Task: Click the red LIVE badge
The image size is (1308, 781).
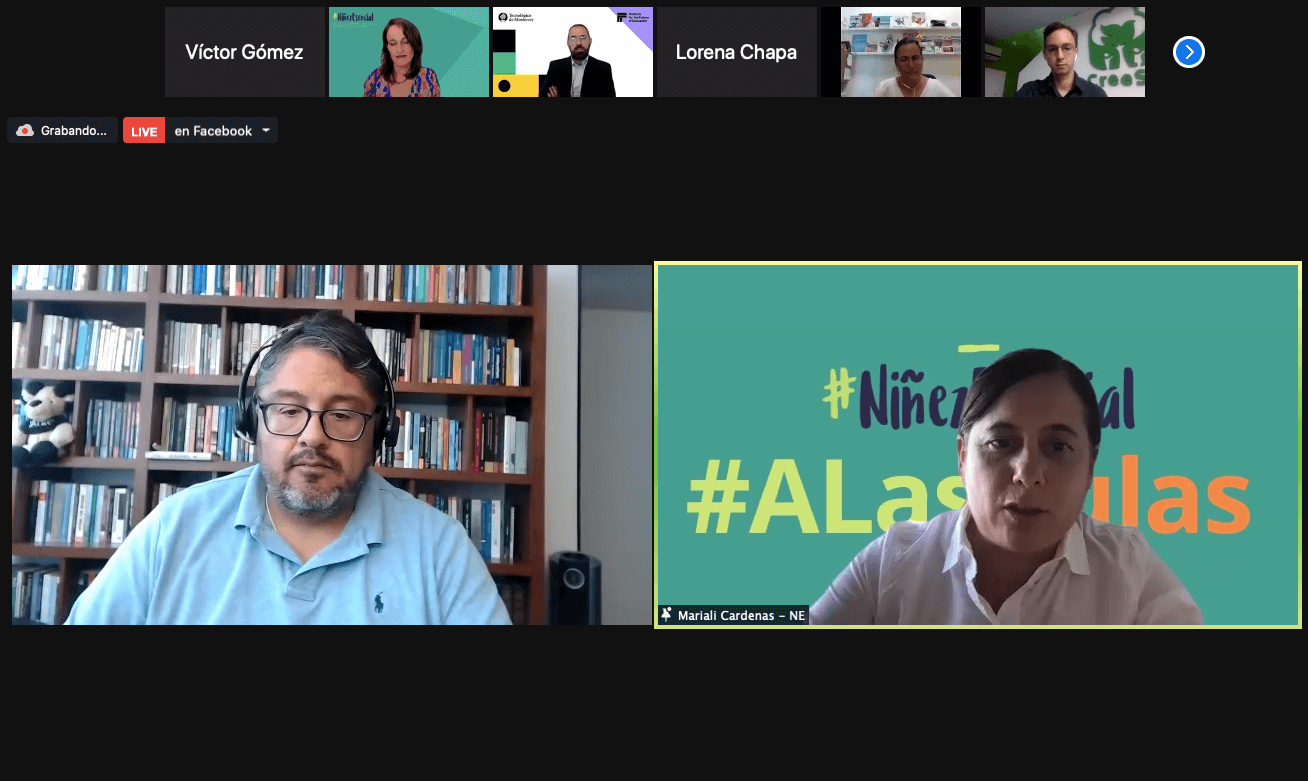Action: 144,131
